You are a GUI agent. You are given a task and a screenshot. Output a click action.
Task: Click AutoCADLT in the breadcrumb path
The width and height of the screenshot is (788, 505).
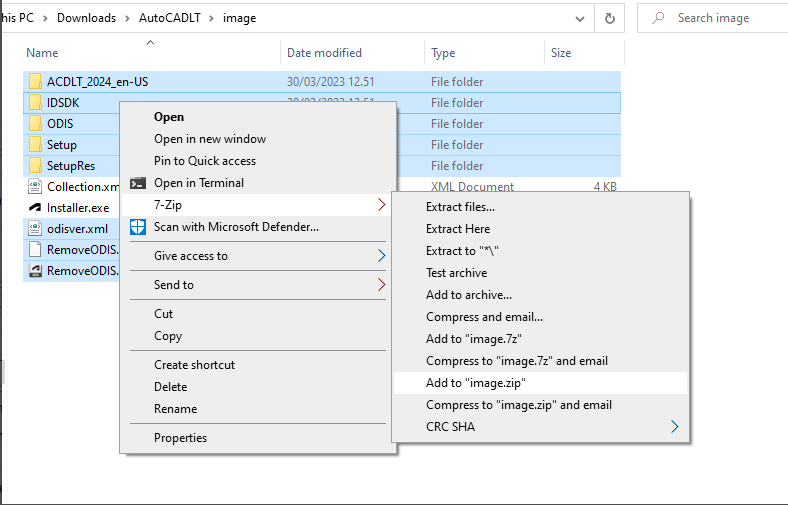[169, 18]
